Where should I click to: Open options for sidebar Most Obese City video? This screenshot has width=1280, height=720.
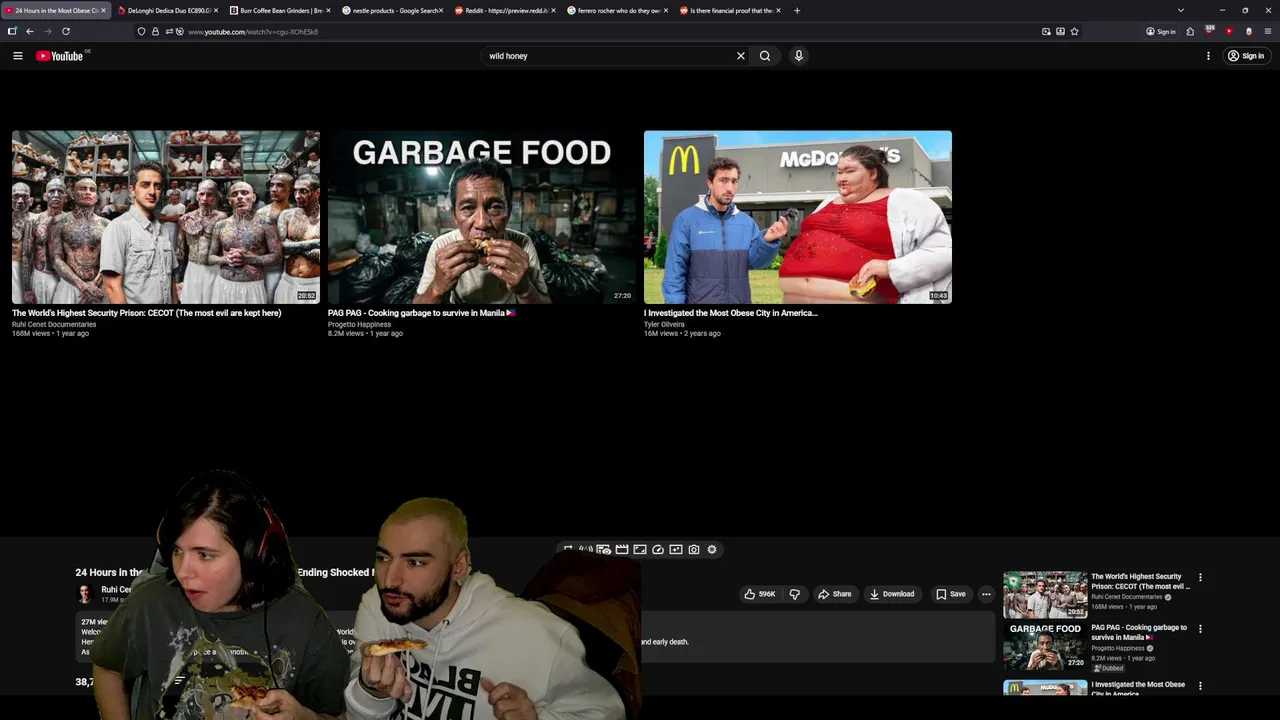1200,686
